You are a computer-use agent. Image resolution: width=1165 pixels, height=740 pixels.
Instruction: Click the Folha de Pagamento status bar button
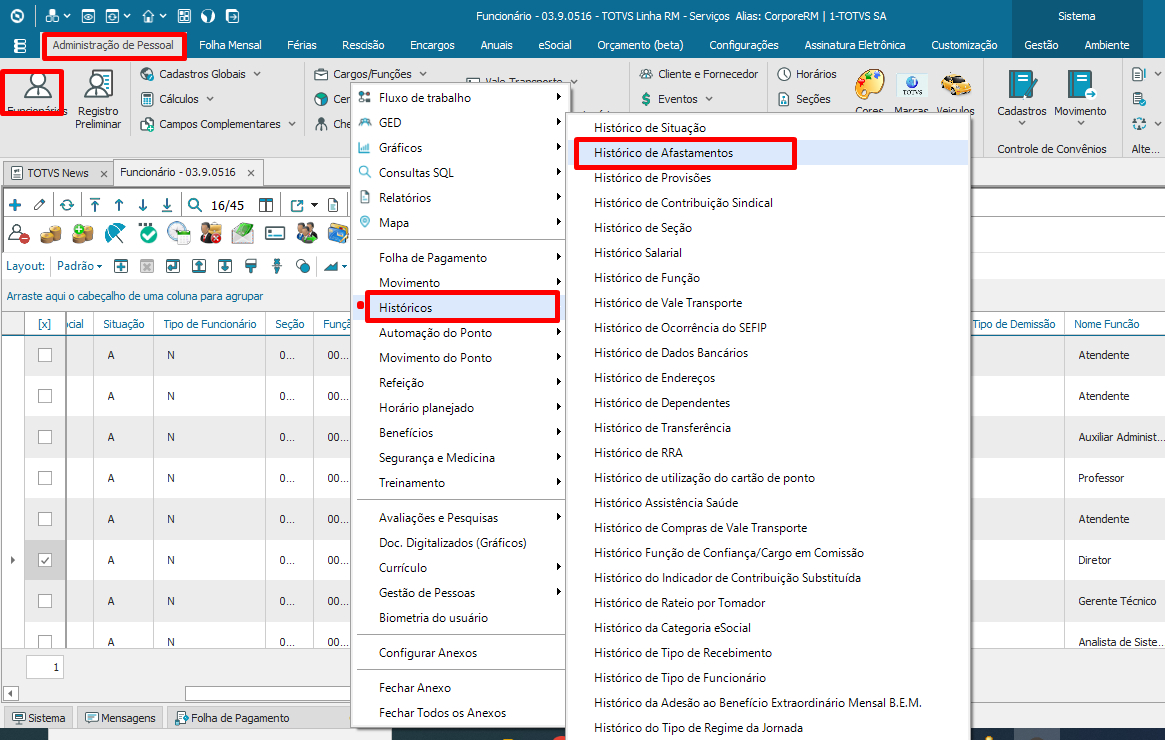coord(233,718)
